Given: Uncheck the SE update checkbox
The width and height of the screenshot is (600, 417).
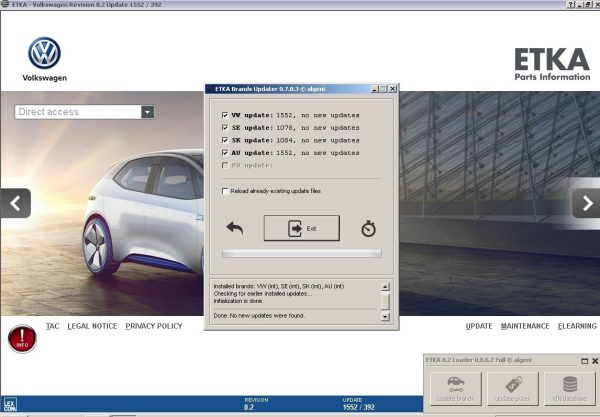Looking at the screenshot, I should [x=225, y=128].
